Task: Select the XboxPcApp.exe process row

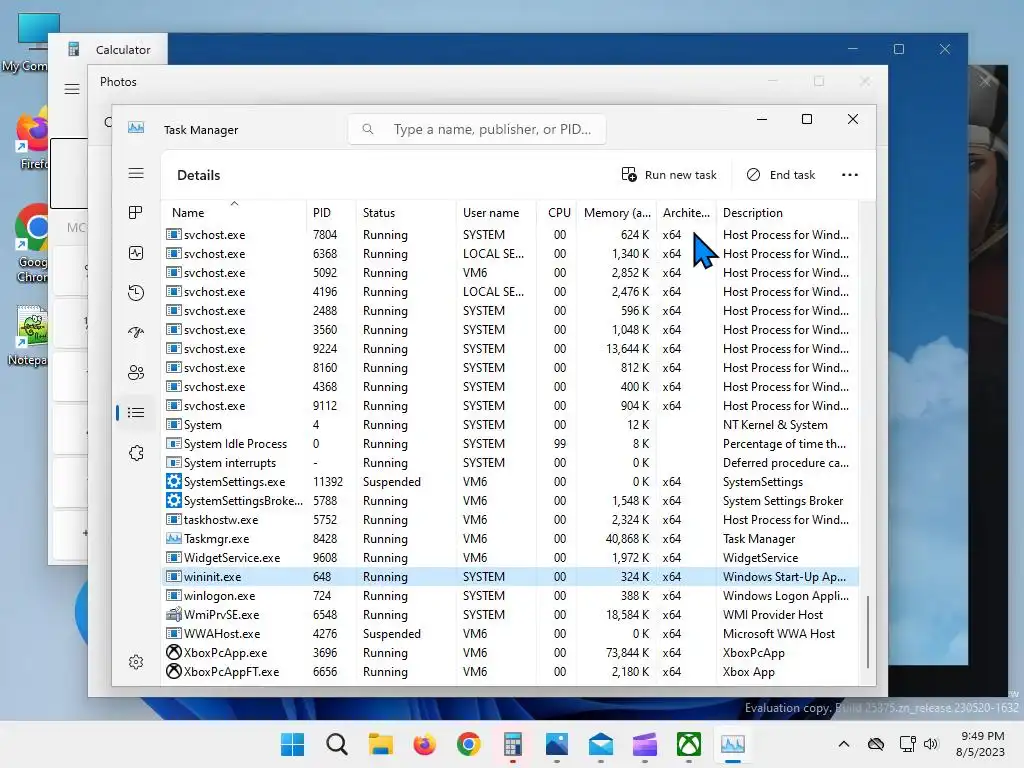Action: [510, 653]
